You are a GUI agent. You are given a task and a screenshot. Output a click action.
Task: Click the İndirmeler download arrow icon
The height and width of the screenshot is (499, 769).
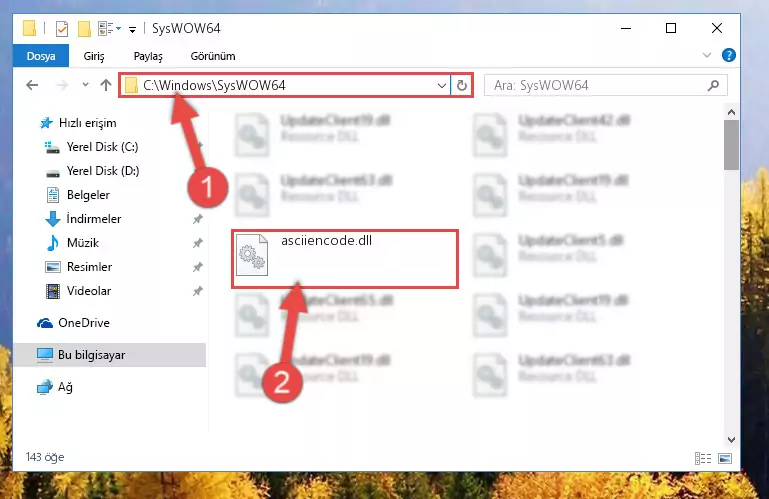(x=53, y=219)
